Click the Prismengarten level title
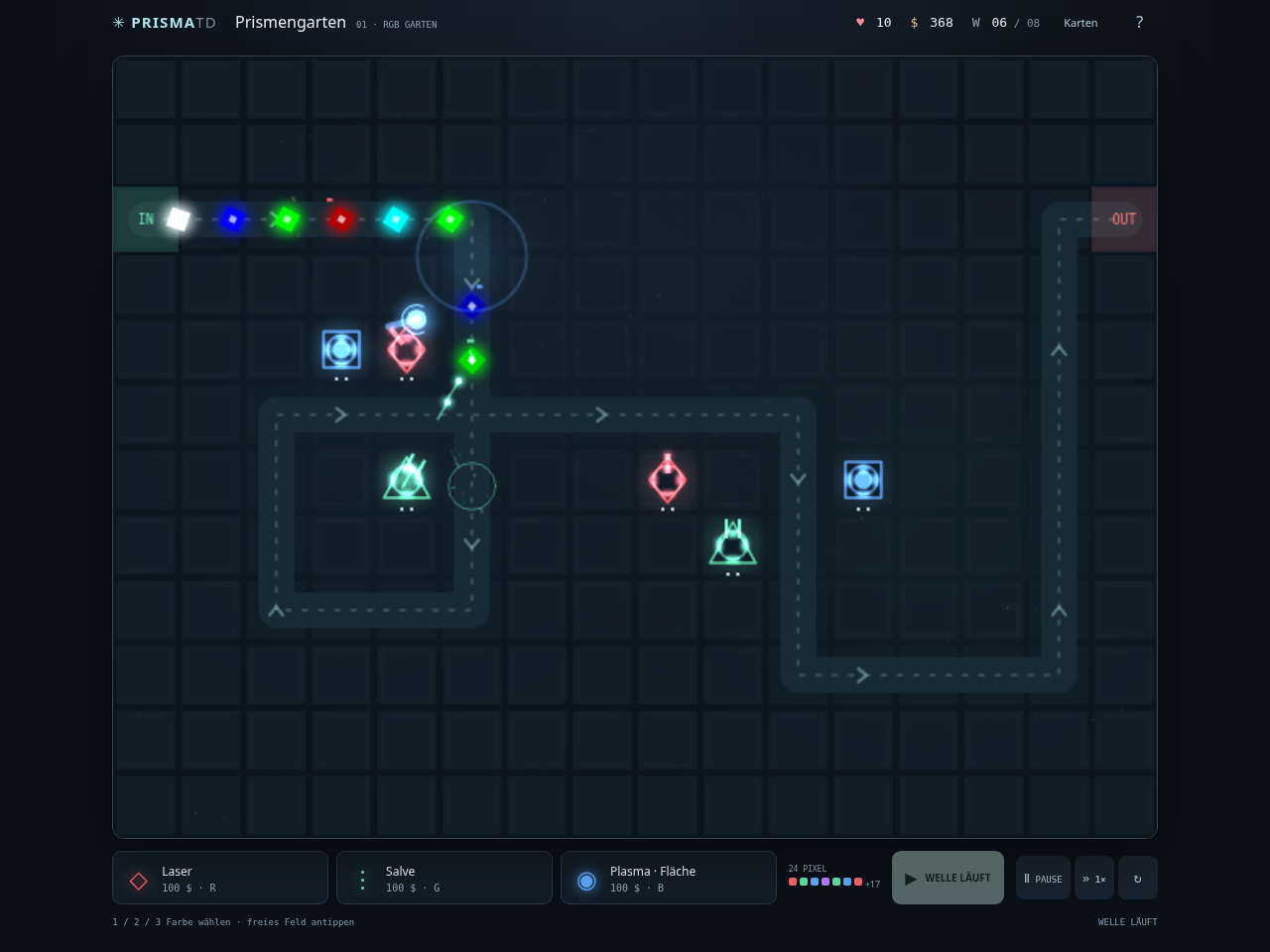Viewport: 1270px width, 952px height. (x=291, y=23)
